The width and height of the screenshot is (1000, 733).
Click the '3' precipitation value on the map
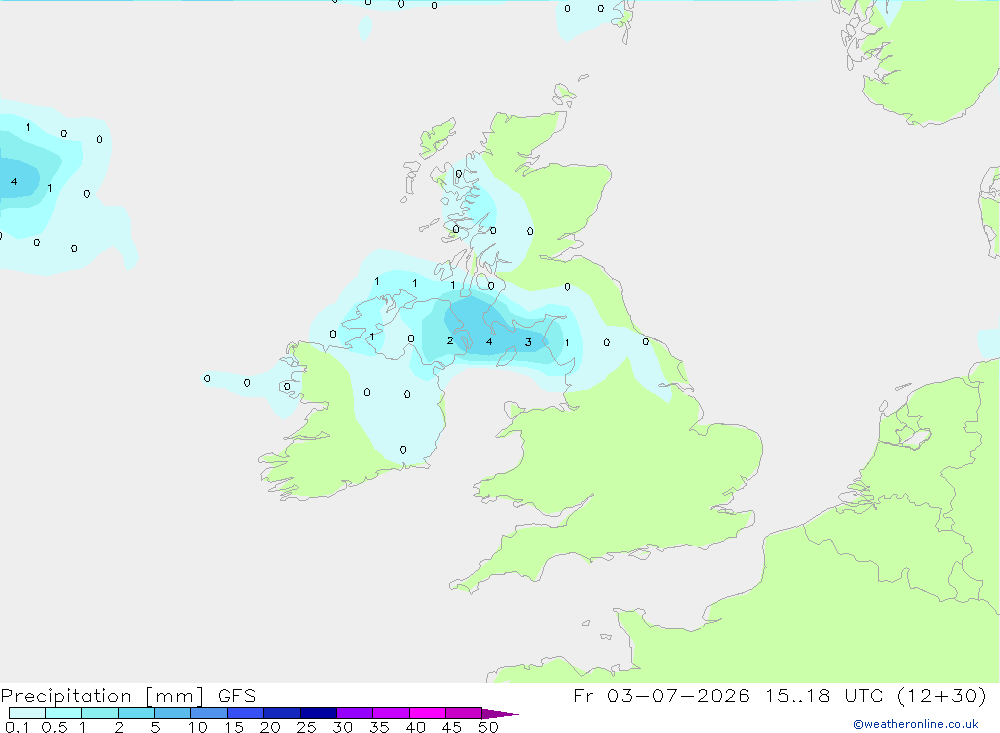point(528,342)
